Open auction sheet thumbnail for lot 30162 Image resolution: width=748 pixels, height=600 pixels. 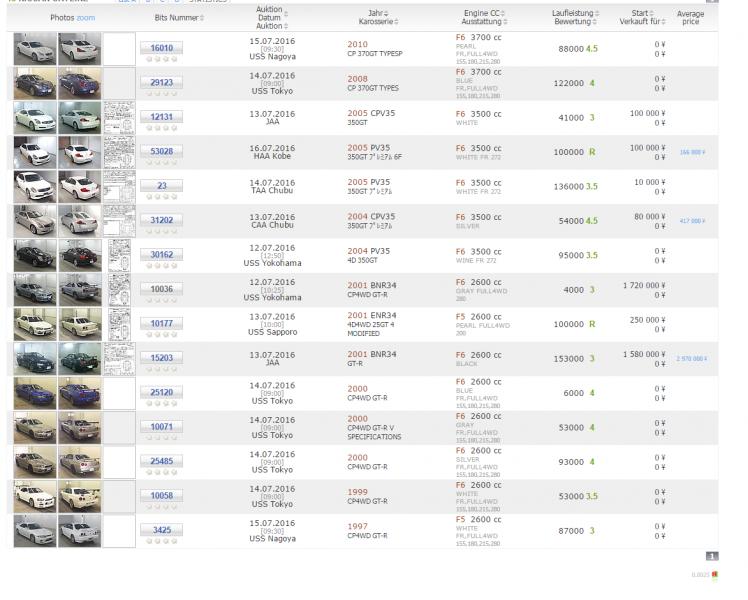tap(119, 255)
